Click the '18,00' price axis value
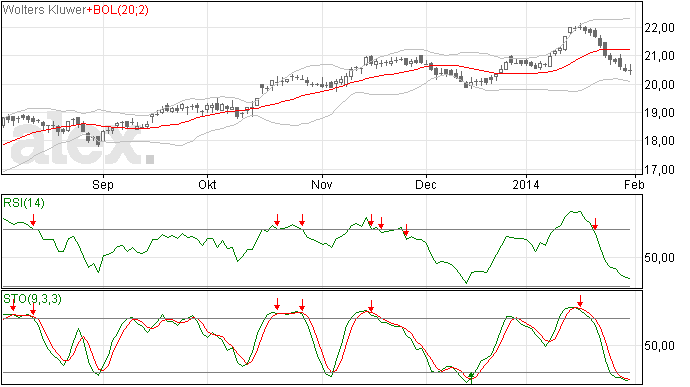Image resolution: width=690 pixels, height=387 pixels. (x=659, y=141)
